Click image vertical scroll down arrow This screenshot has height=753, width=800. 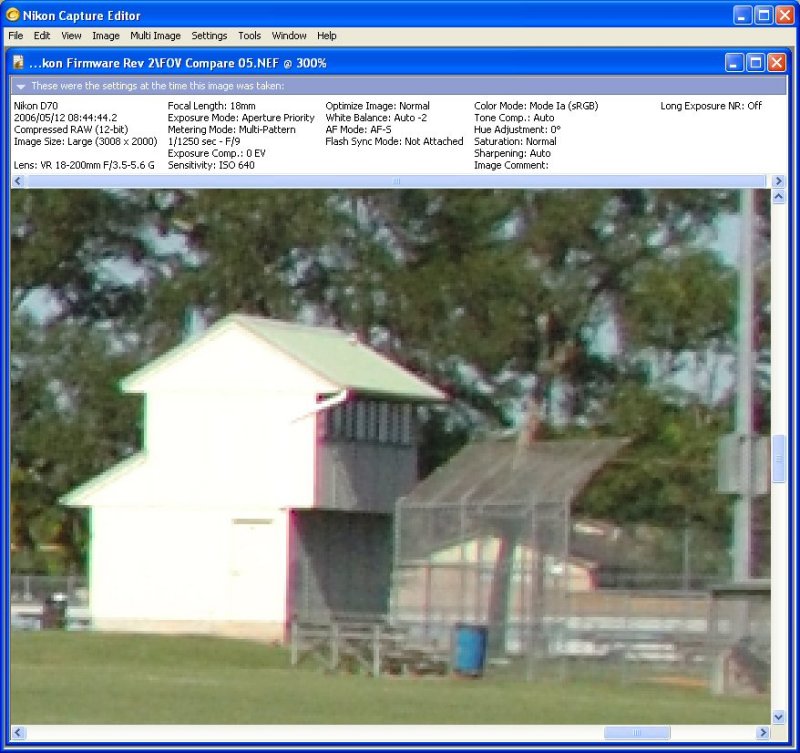(x=779, y=717)
